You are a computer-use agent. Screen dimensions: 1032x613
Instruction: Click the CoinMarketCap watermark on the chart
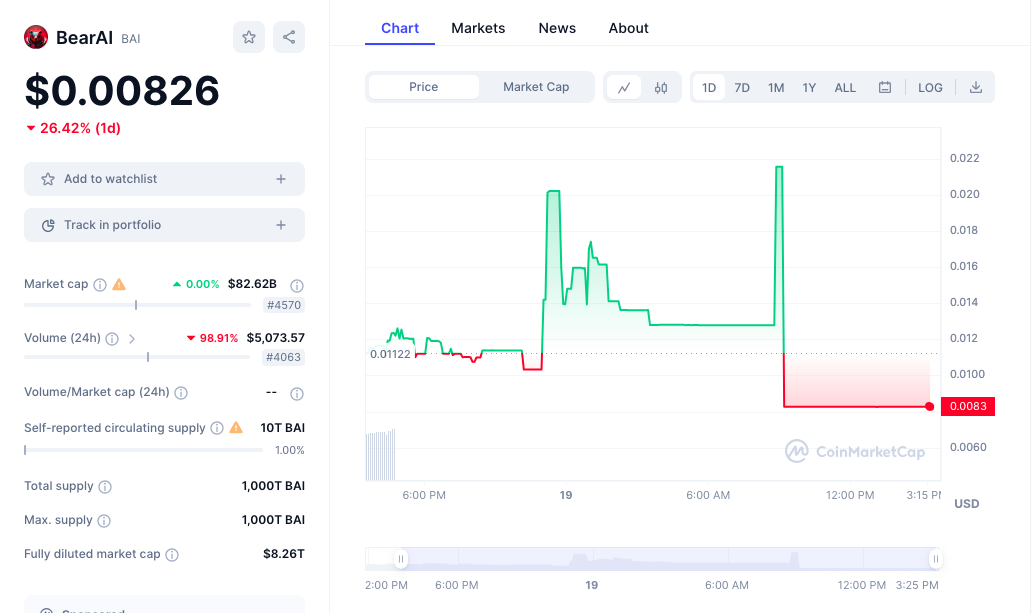856,452
